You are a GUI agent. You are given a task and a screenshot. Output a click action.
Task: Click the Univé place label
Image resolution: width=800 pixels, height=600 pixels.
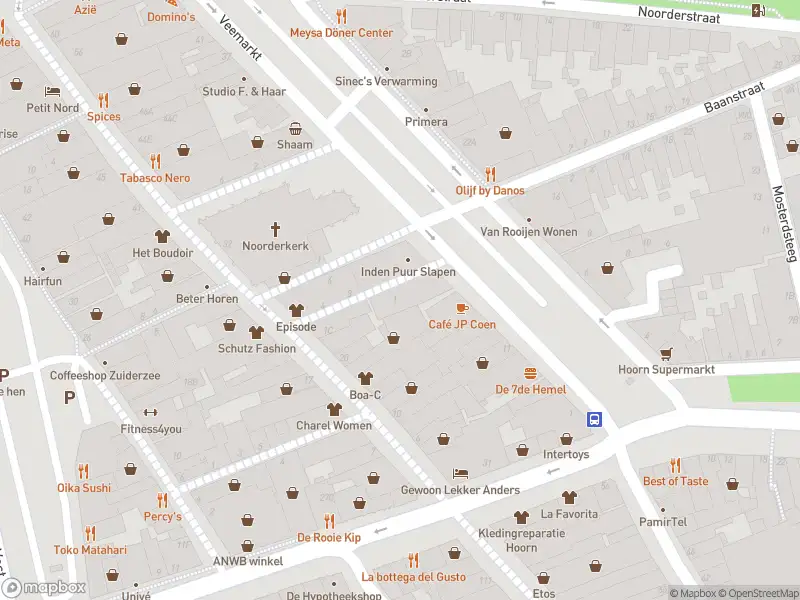136,595
